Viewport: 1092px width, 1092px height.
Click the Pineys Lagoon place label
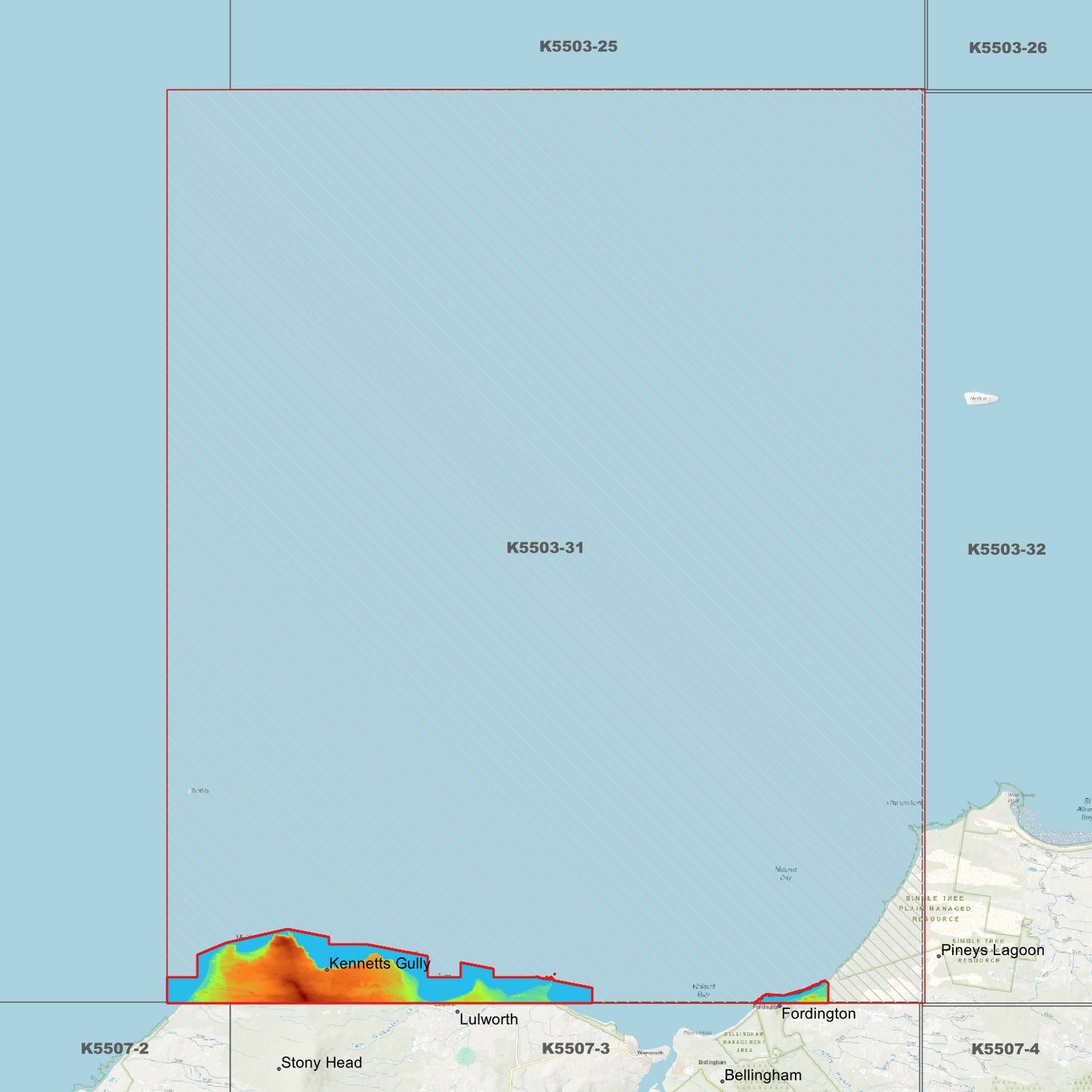pyautogui.click(x=993, y=951)
